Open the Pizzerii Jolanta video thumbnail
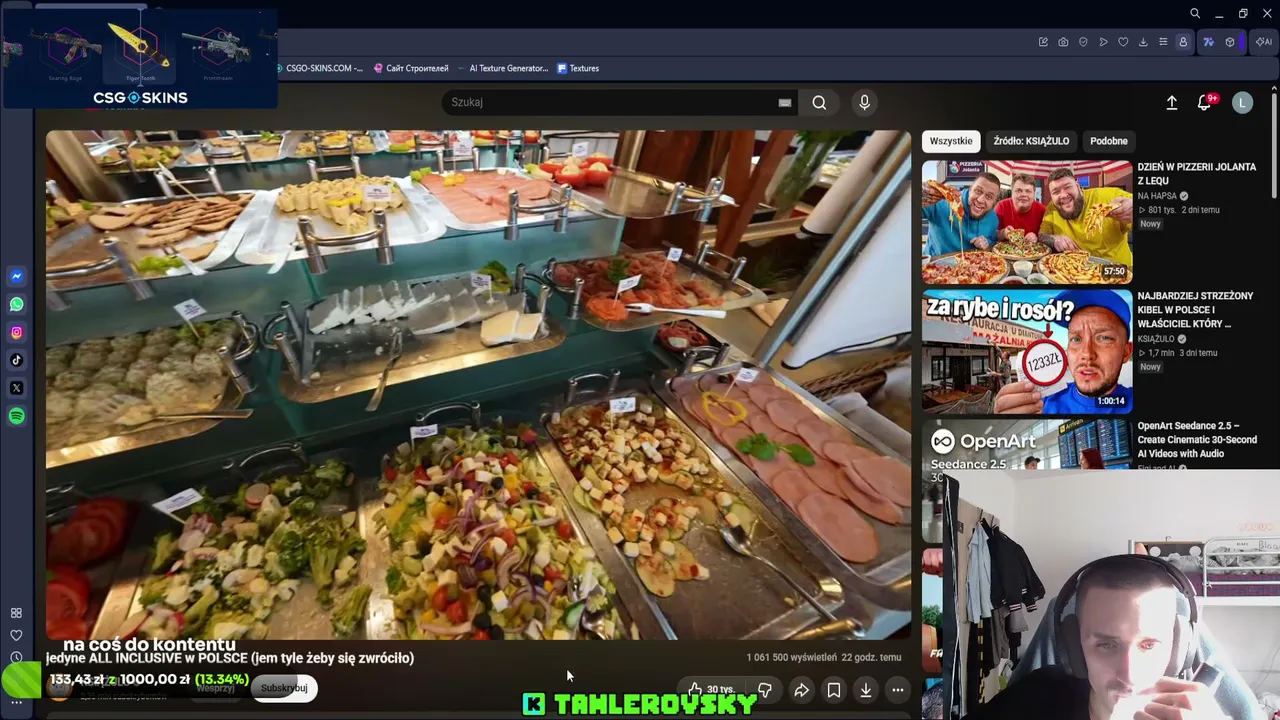Screen dimensions: 1280x720 click(x=1027, y=222)
